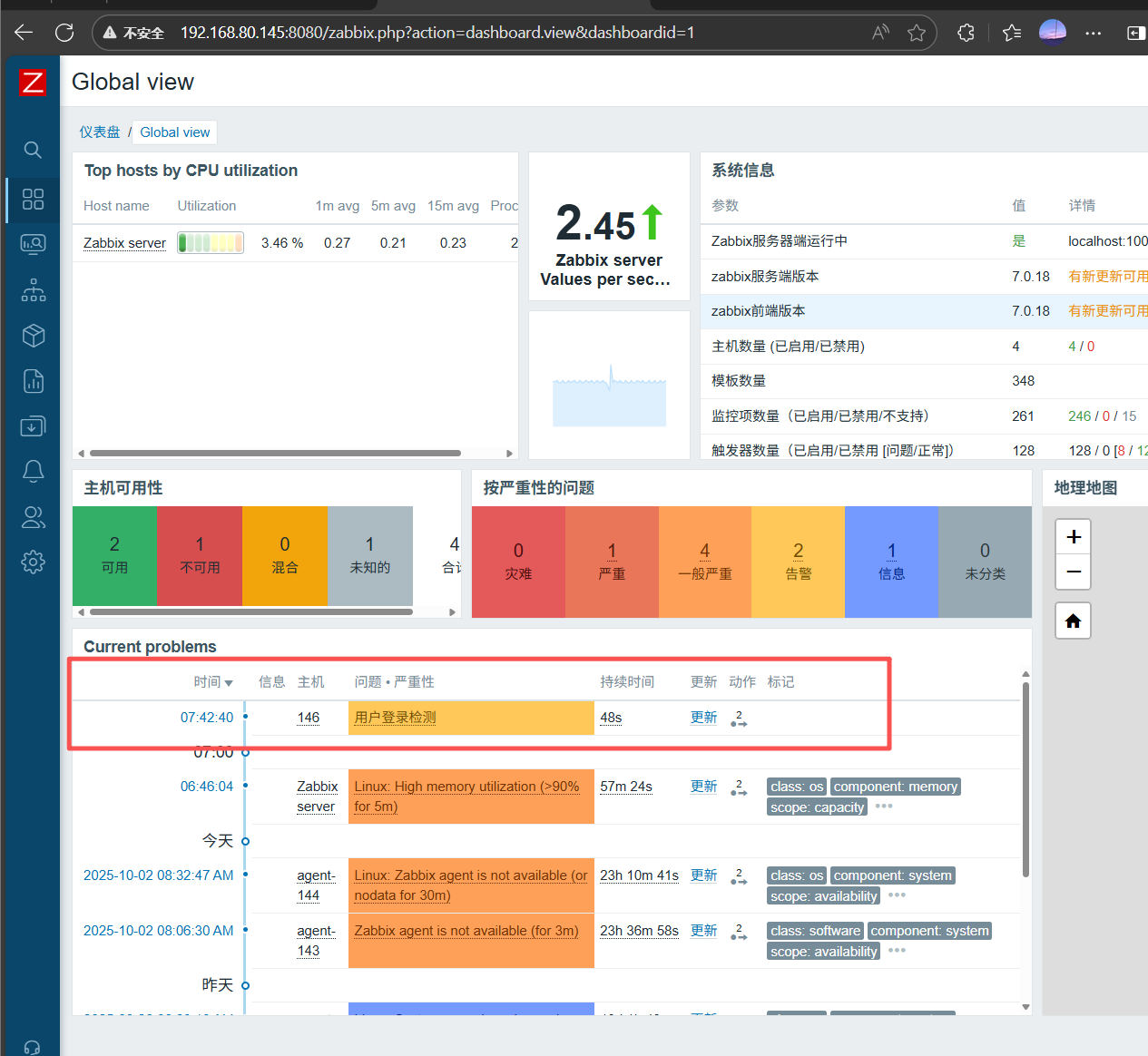Open Administration gear icon in sidebar
This screenshot has width=1148, height=1056.
33,562
